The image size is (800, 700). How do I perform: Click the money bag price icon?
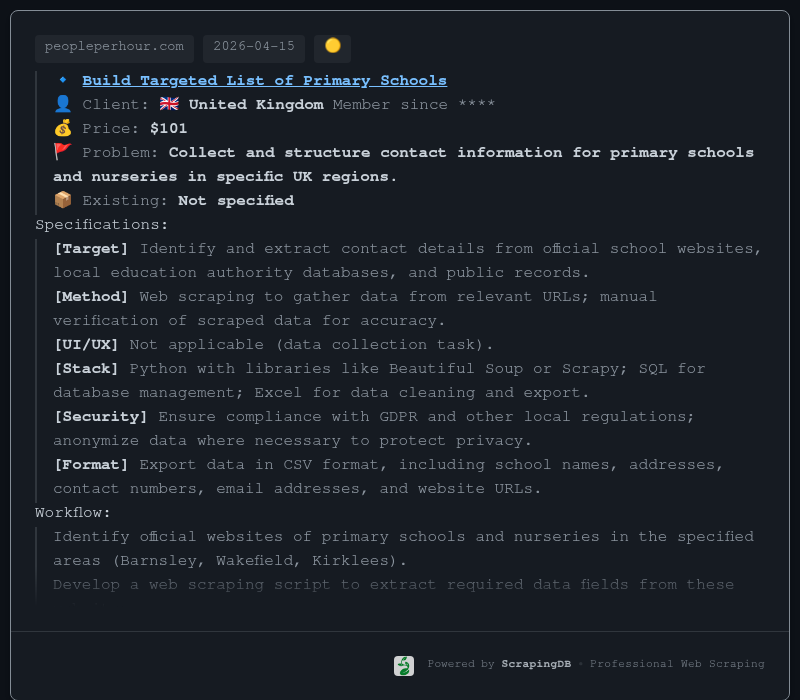tap(63, 128)
